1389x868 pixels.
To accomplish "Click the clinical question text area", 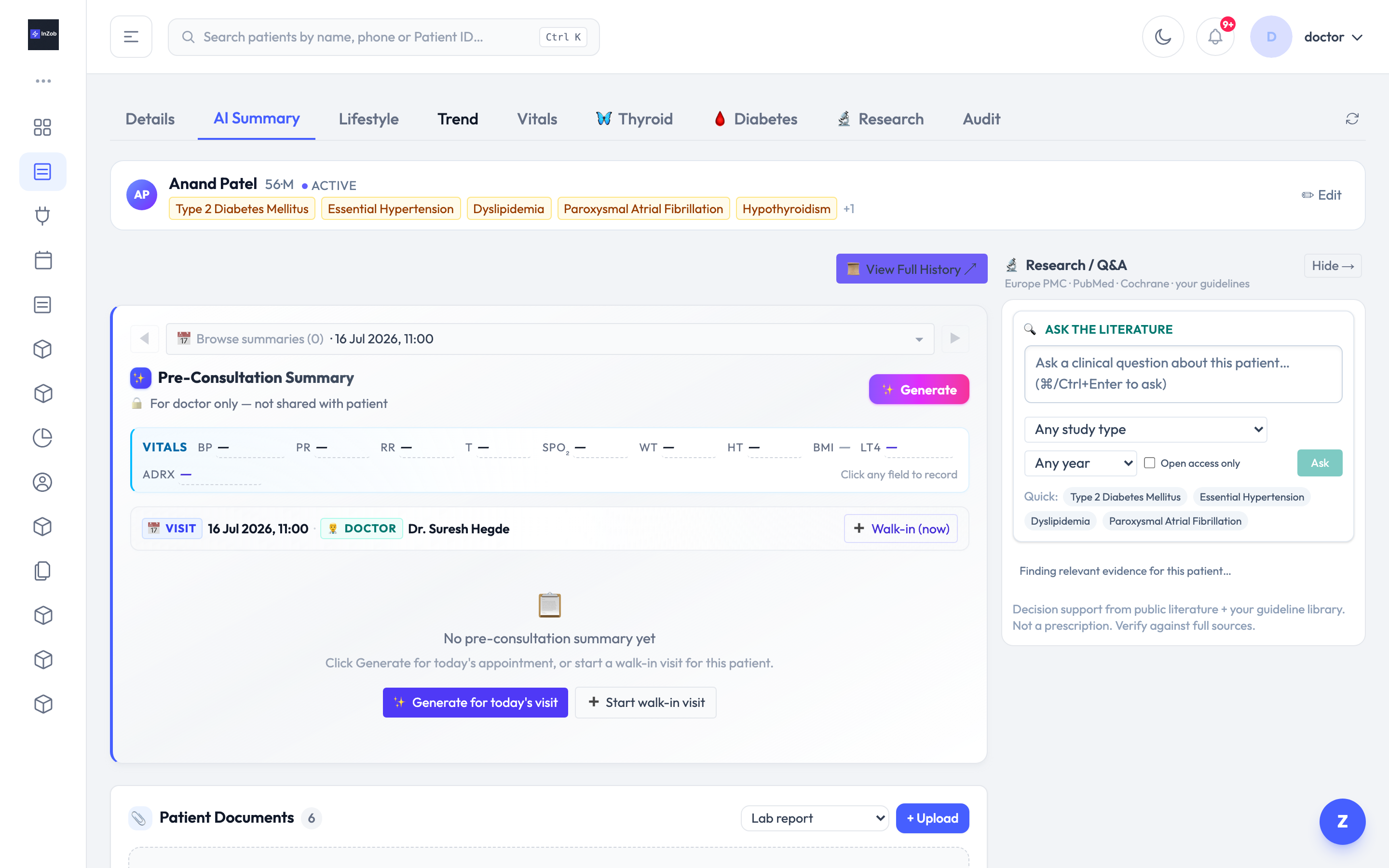I will (1183, 374).
